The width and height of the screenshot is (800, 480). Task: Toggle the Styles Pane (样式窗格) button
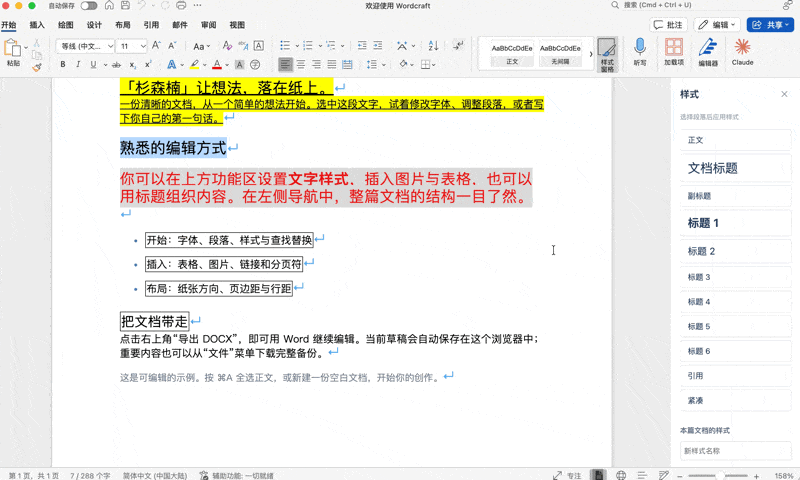pos(607,54)
